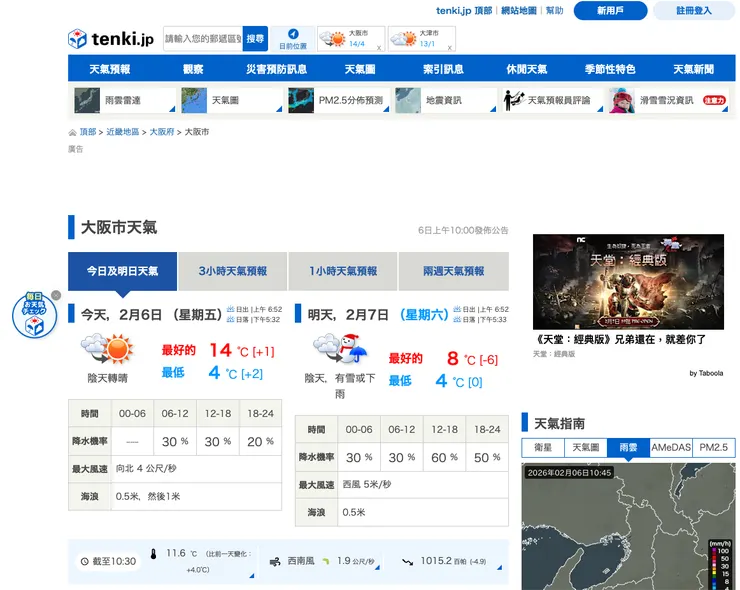The image size is (740, 590).
Task: Open the 災害預防訊息 main menu
Action: click(277, 69)
